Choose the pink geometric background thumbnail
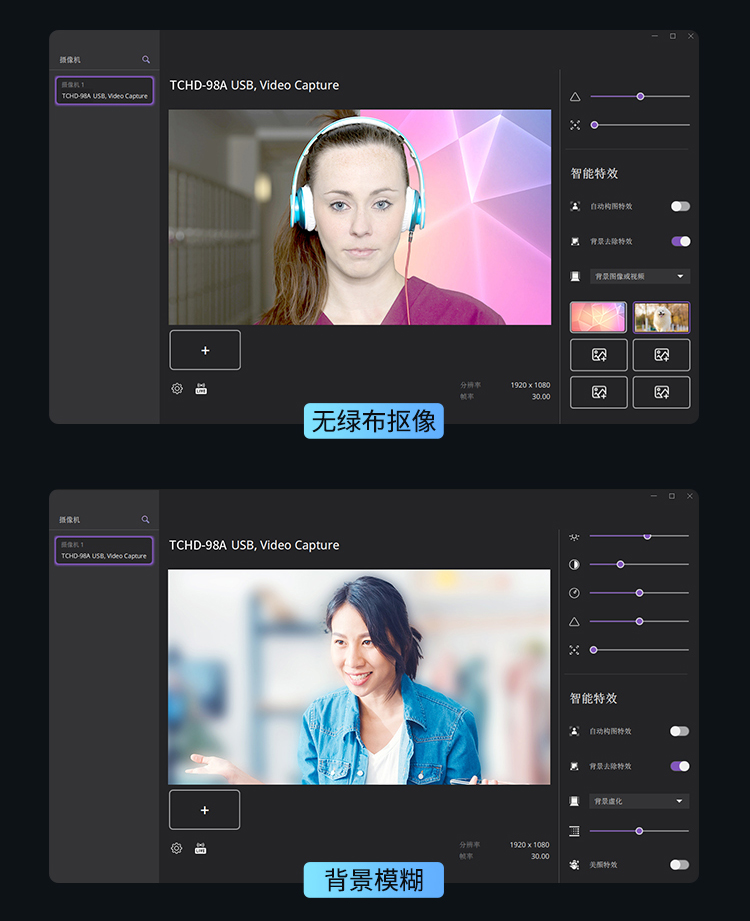Viewport: 750px width, 921px height. point(598,317)
